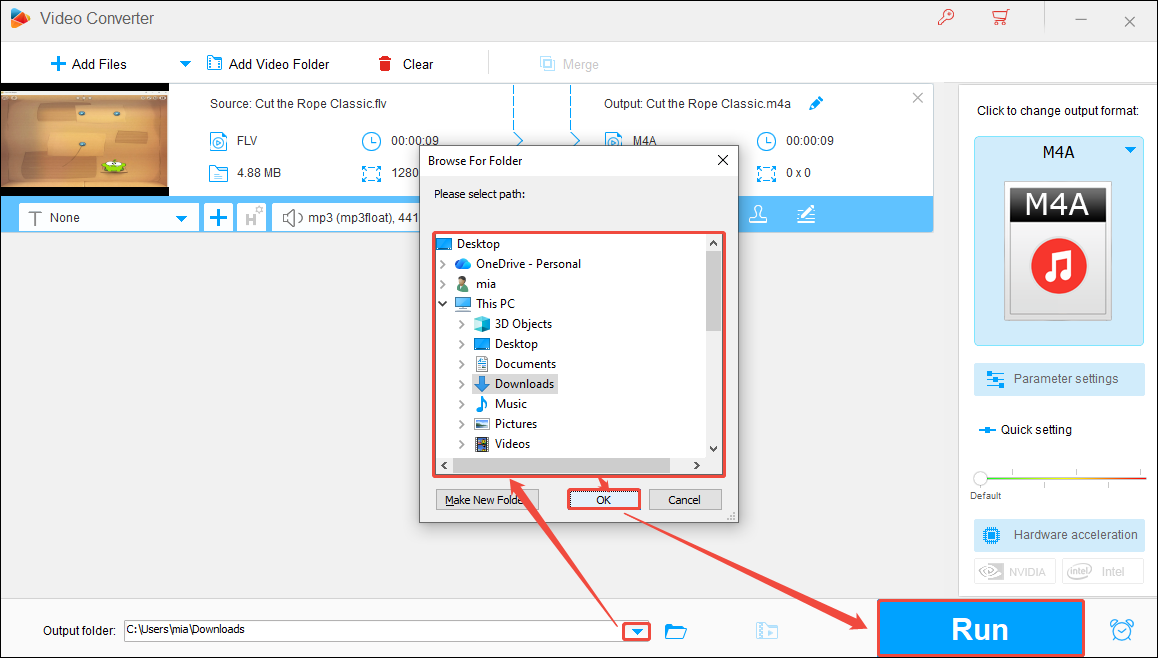This screenshot has width=1158, height=658.
Task: Click the M4A output format panel
Action: click(1058, 241)
